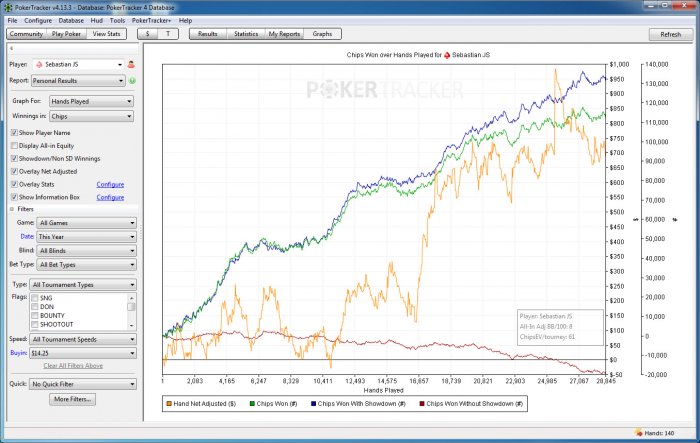The height and width of the screenshot is (443, 700).
Task: Toggle Overlay Stats checkbox
Action: (x=14, y=184)
